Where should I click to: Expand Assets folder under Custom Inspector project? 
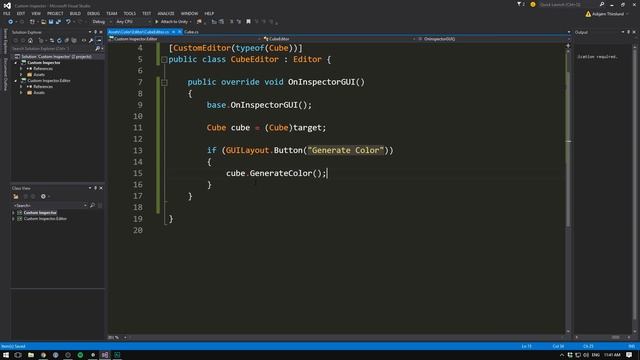tap(21, 75)
